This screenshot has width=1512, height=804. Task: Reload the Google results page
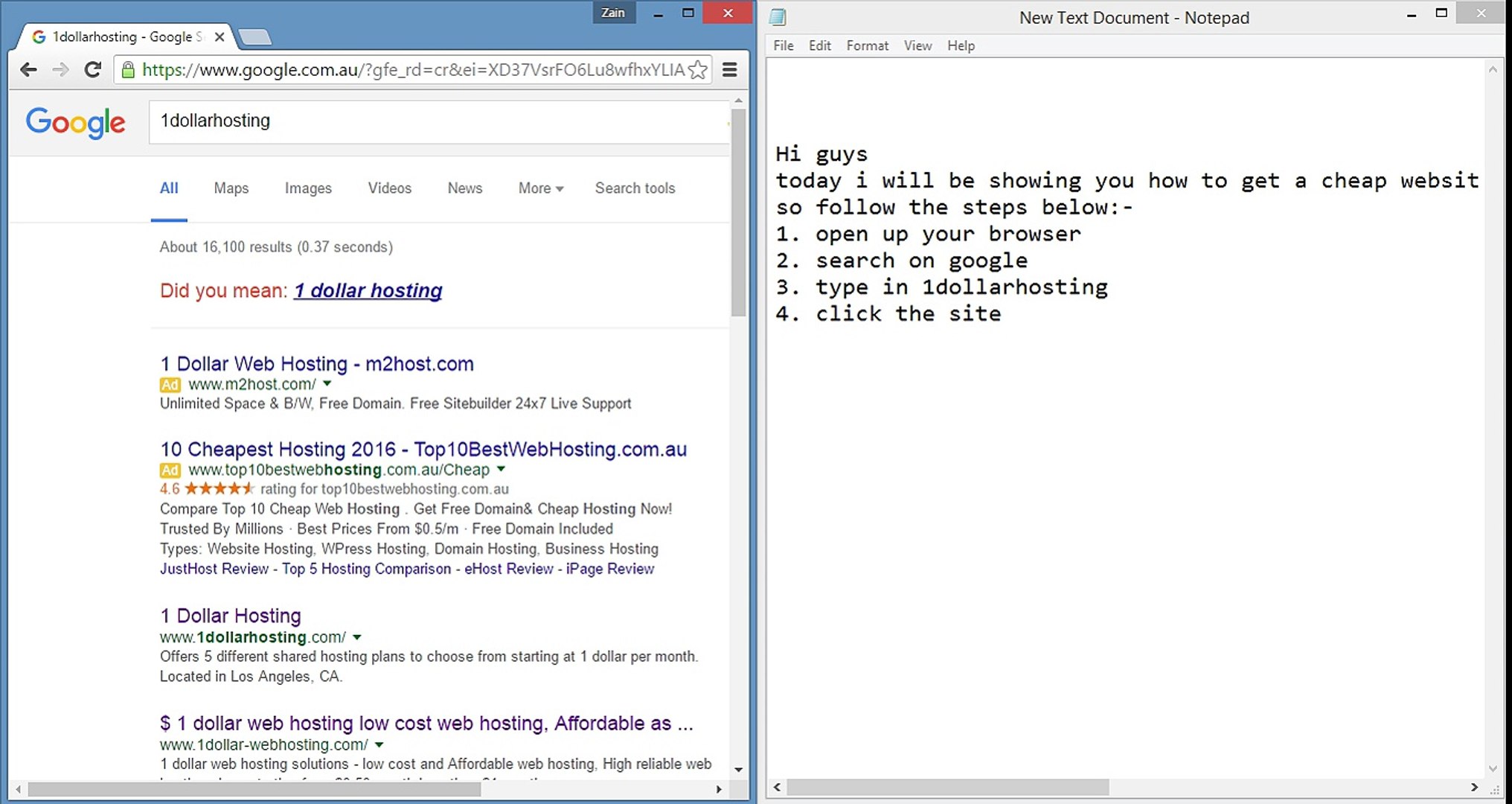93,70
